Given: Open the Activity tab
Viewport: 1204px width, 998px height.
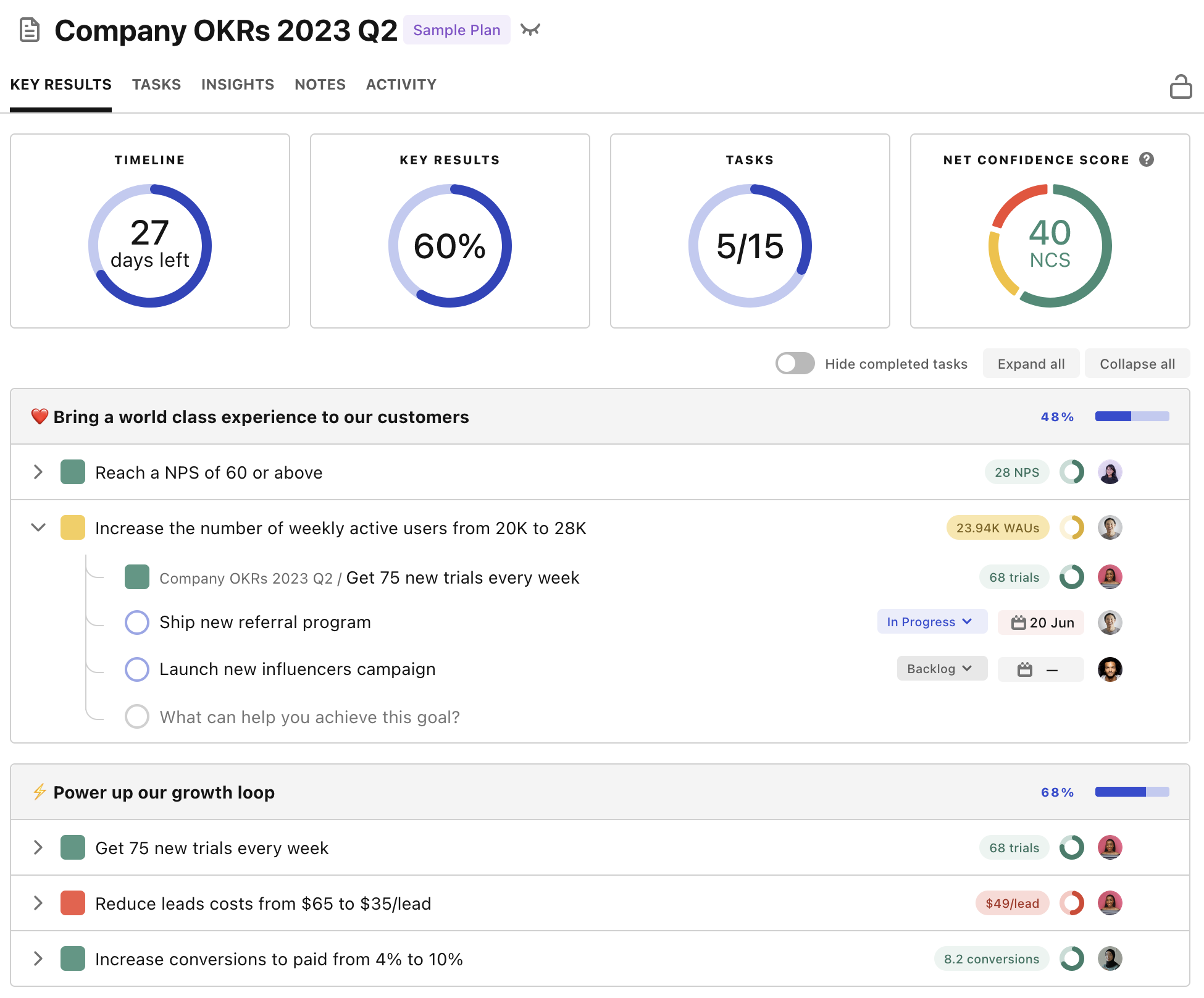Looking at the screenshot, I should click(401, 84).
